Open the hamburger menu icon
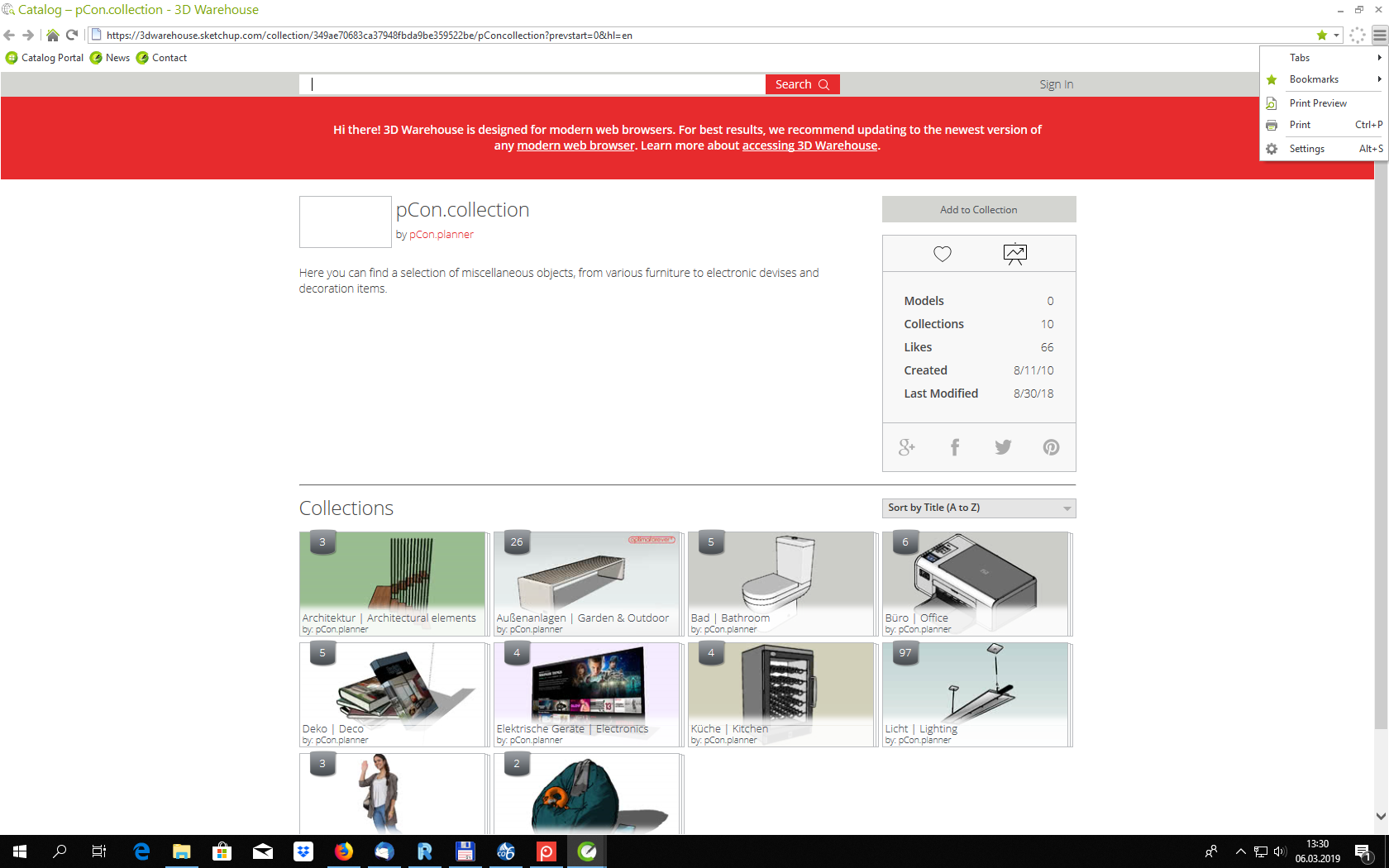 tap(1379, 35)
